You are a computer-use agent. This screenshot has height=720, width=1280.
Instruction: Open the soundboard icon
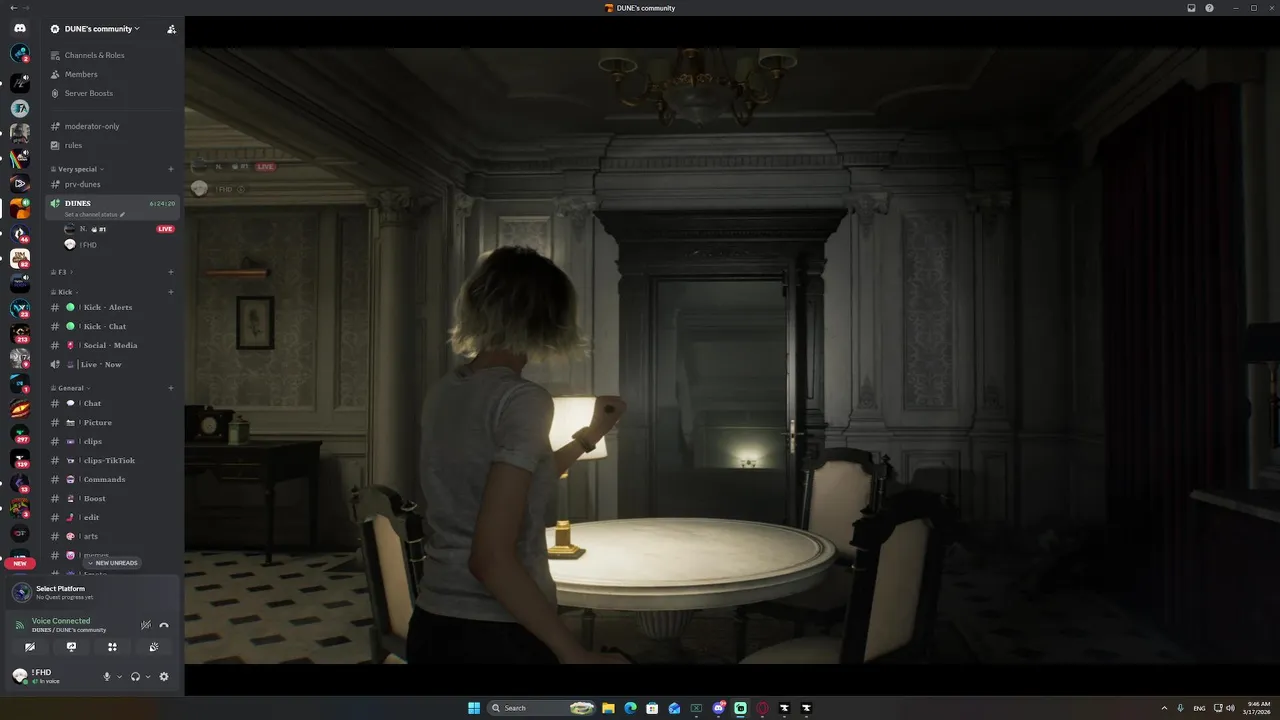tap(154, 647)
